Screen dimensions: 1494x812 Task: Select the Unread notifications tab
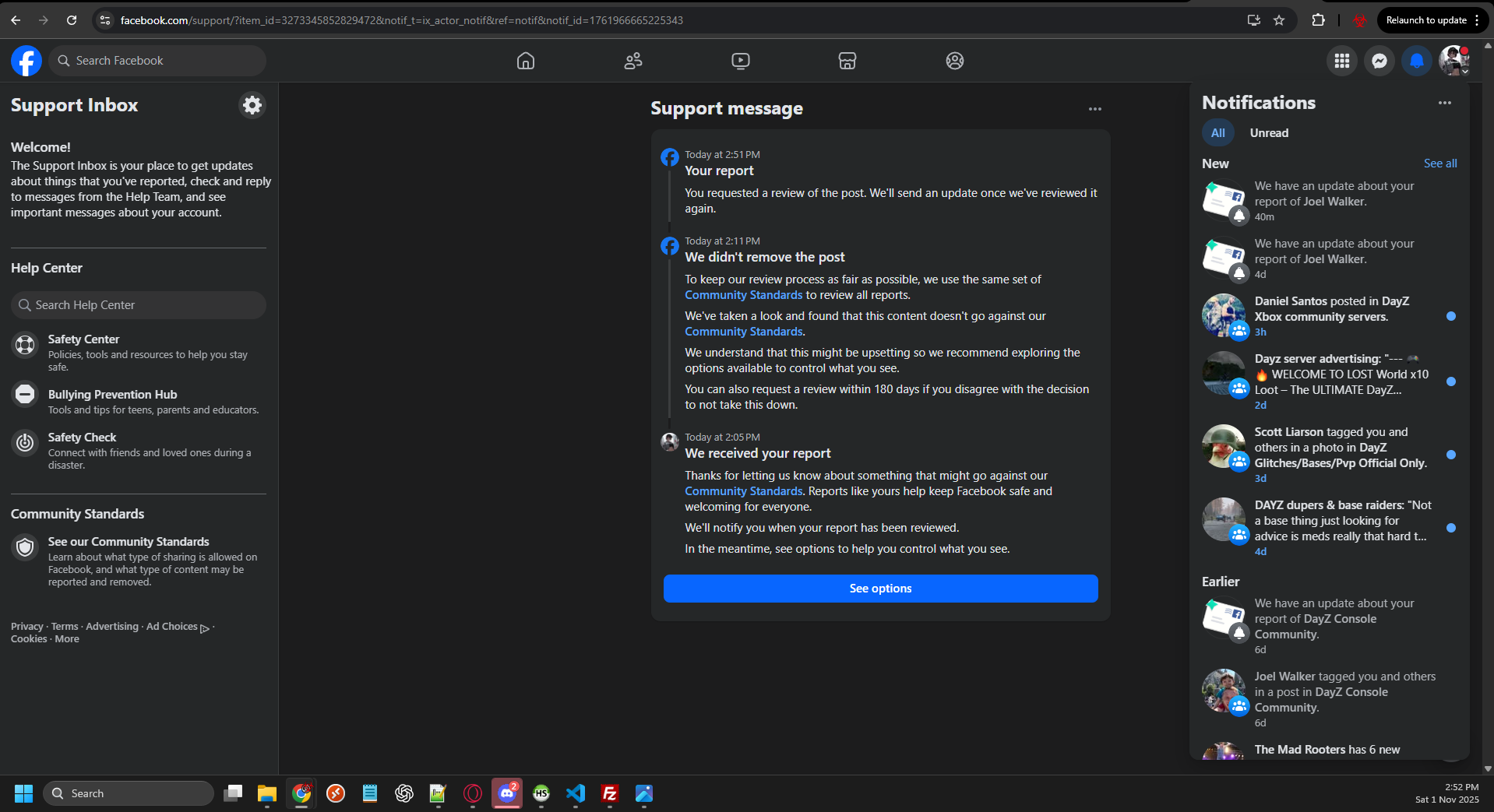pos(1270,133)
